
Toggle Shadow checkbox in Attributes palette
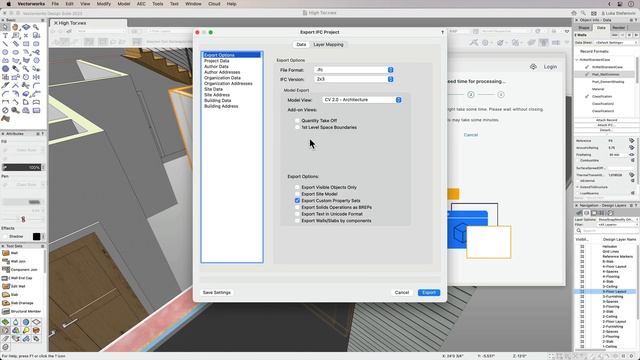(5, 236)
